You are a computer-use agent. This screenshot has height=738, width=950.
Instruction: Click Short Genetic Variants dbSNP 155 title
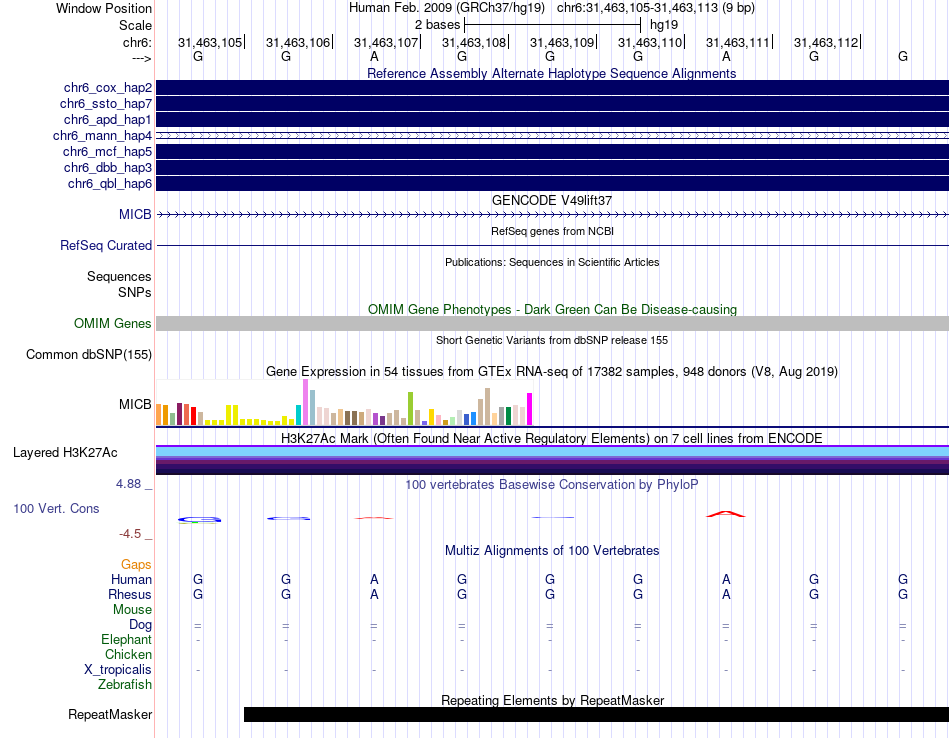(x=552, y=341)
